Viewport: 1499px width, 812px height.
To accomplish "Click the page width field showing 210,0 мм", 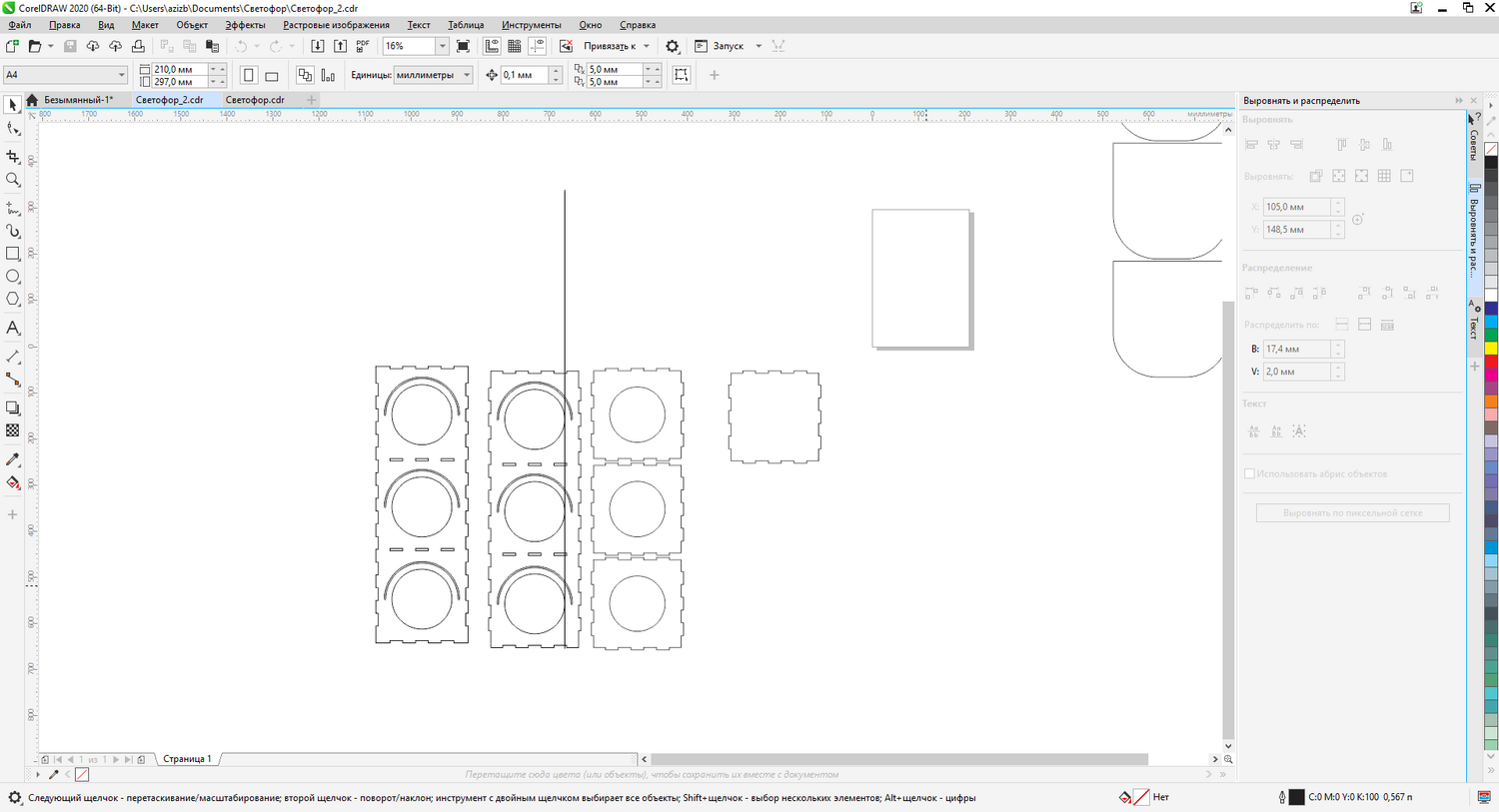I will click(179, 69).
